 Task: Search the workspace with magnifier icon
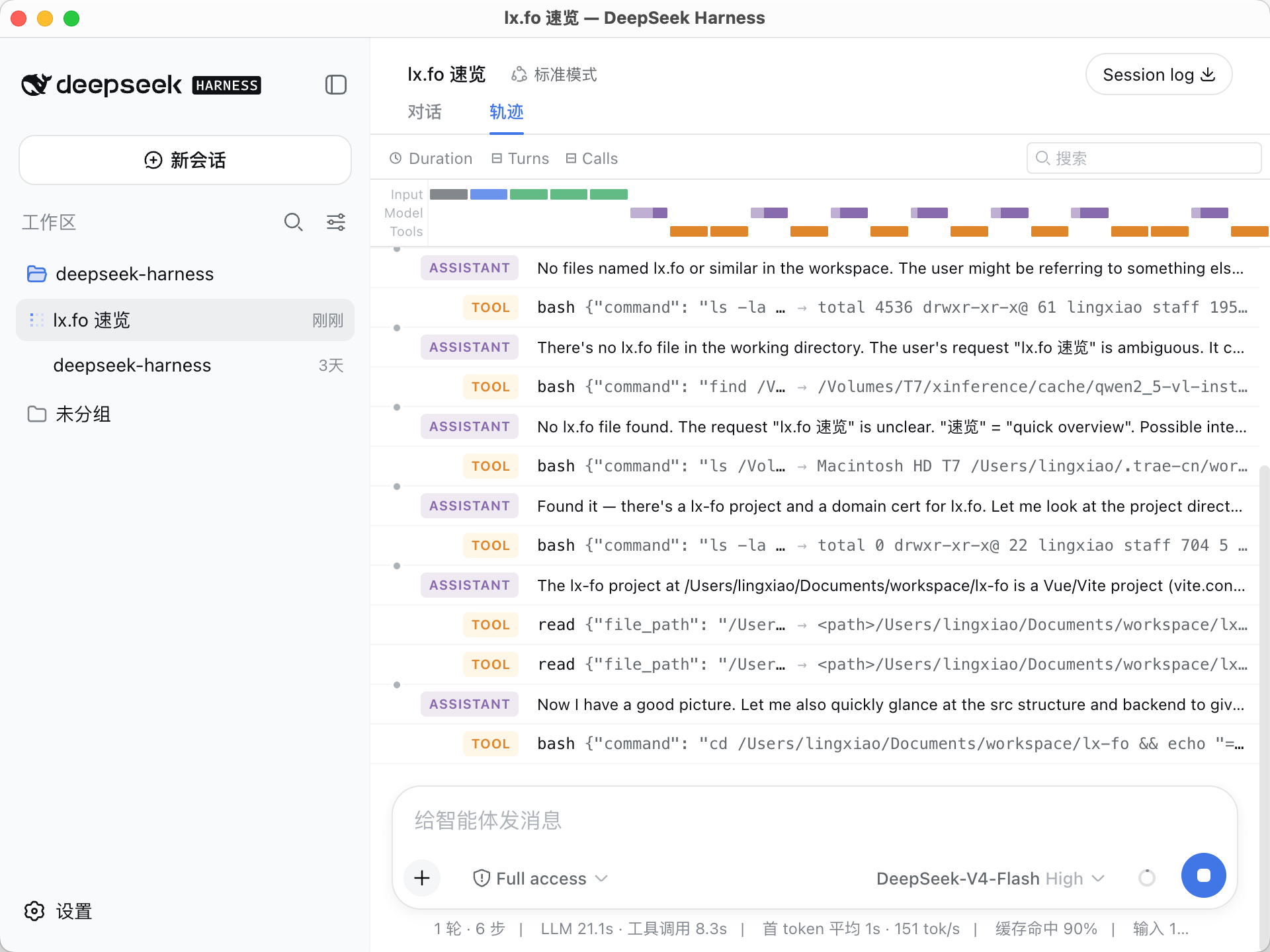[293, 222]
